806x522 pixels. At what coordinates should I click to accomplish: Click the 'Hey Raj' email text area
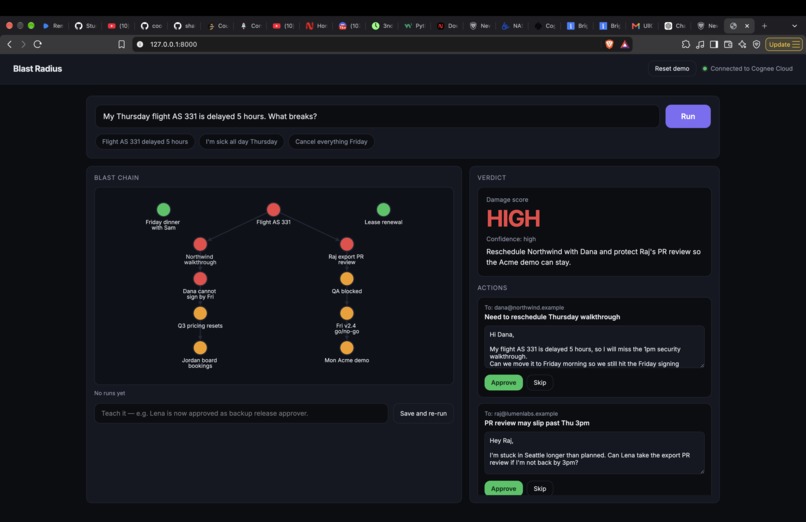(x=594, y=453)
